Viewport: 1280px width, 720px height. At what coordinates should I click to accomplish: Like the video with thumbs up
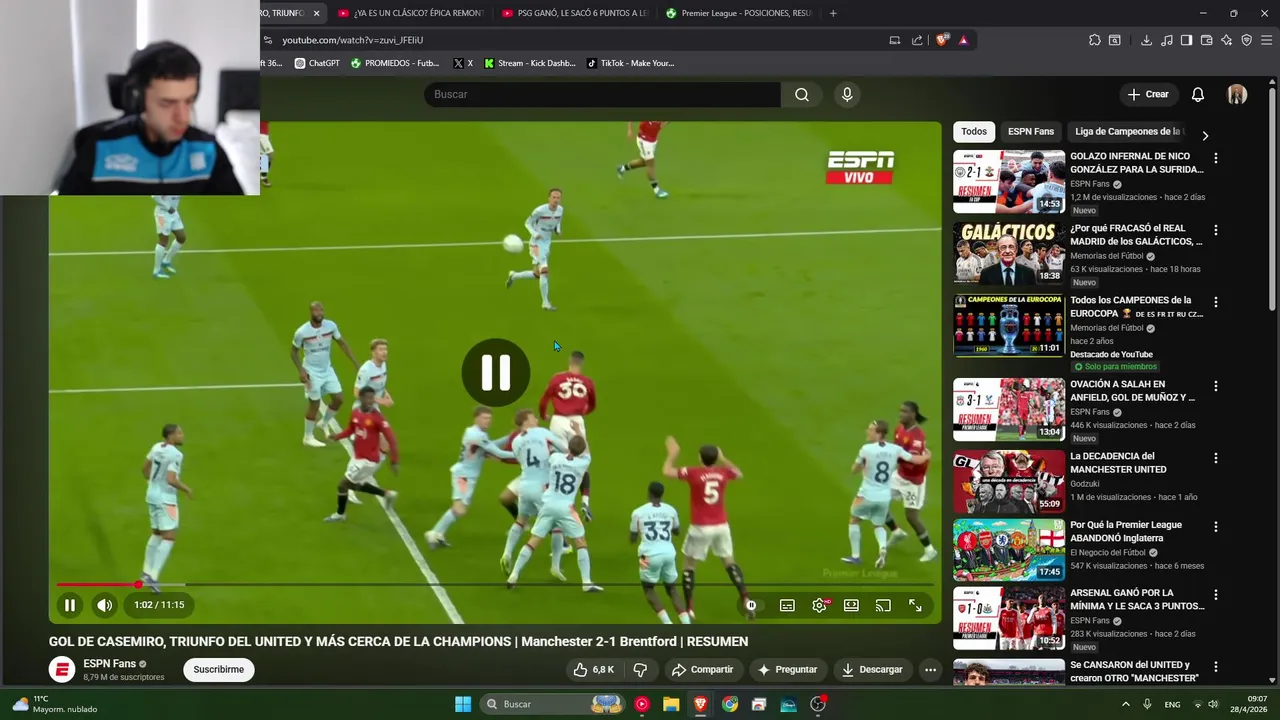tap(593, 670)
